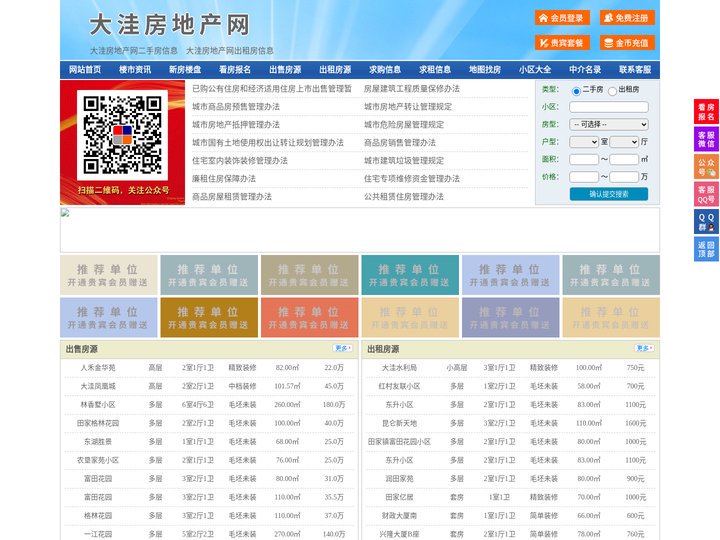Open the 联系客服 menu item
Image resolution: width=720 pixels, height=540 pixels.
pyautogui.click(x=635, y=70)
